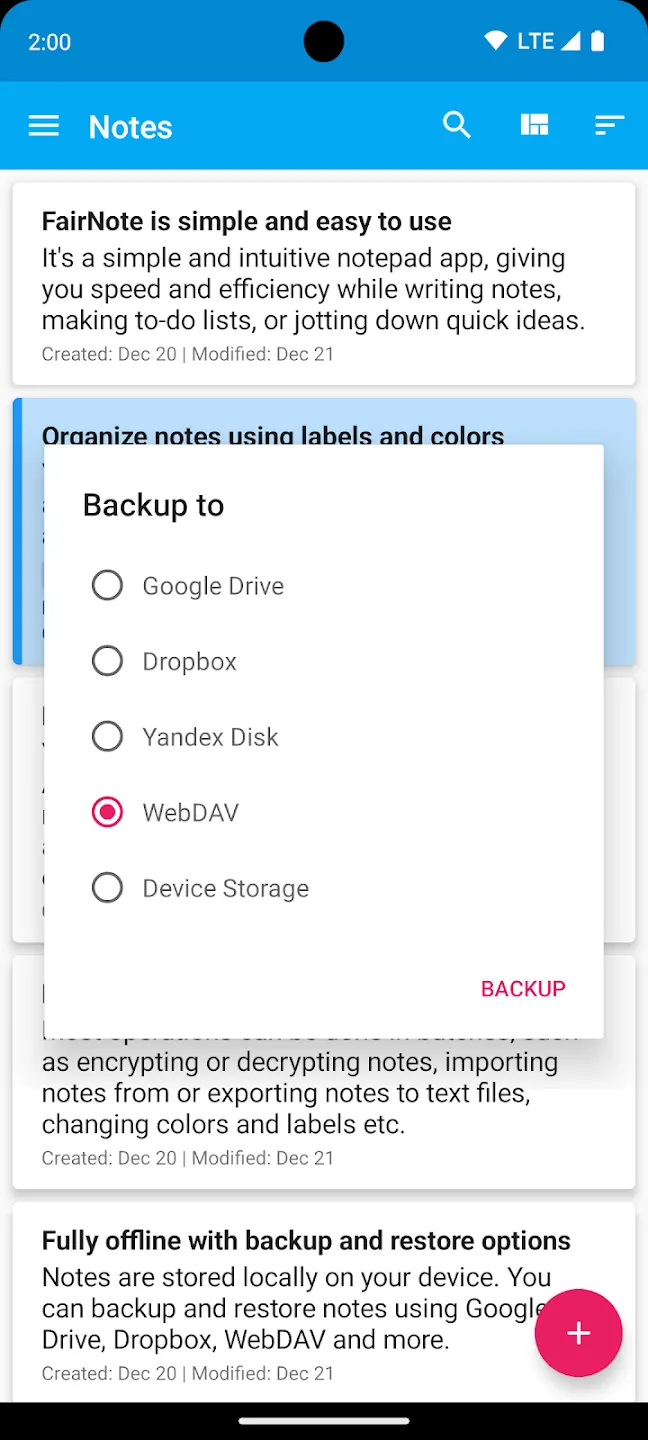This screenshot has width=648, height=1440.
Task: Tap the Dropbox label text
Action: click(x=190, y=662)
